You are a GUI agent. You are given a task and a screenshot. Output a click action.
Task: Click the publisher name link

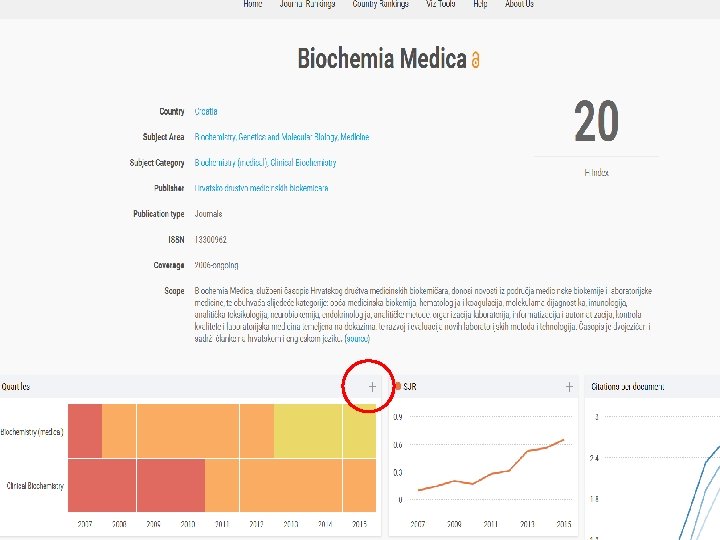point(261,188)
